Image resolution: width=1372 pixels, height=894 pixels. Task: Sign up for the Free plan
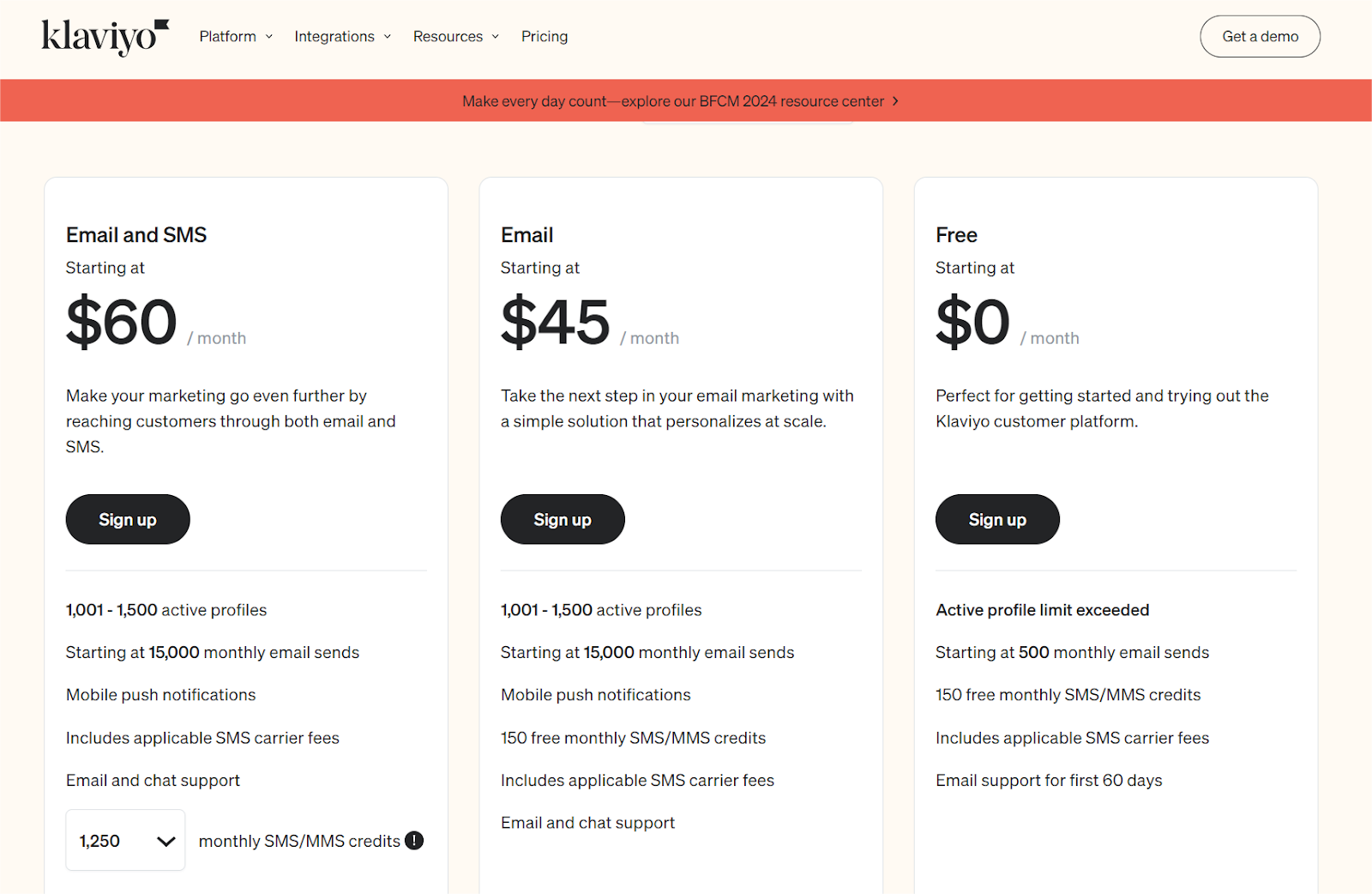click(x=997, y=519)
